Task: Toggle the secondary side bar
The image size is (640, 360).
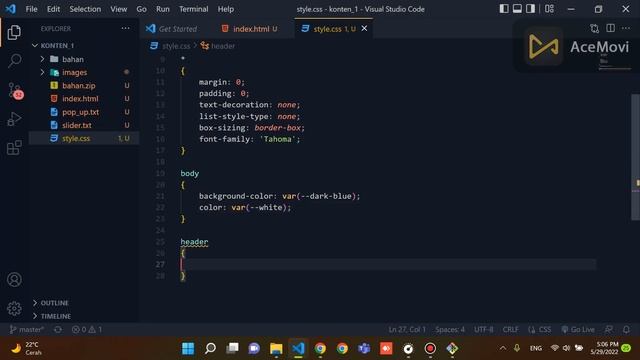Action: [530, 9]
